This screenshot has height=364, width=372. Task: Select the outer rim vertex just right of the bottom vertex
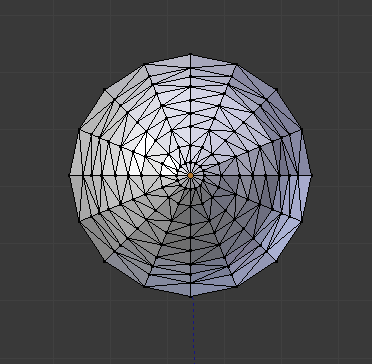pyautogui.click(x=237, y=286)
